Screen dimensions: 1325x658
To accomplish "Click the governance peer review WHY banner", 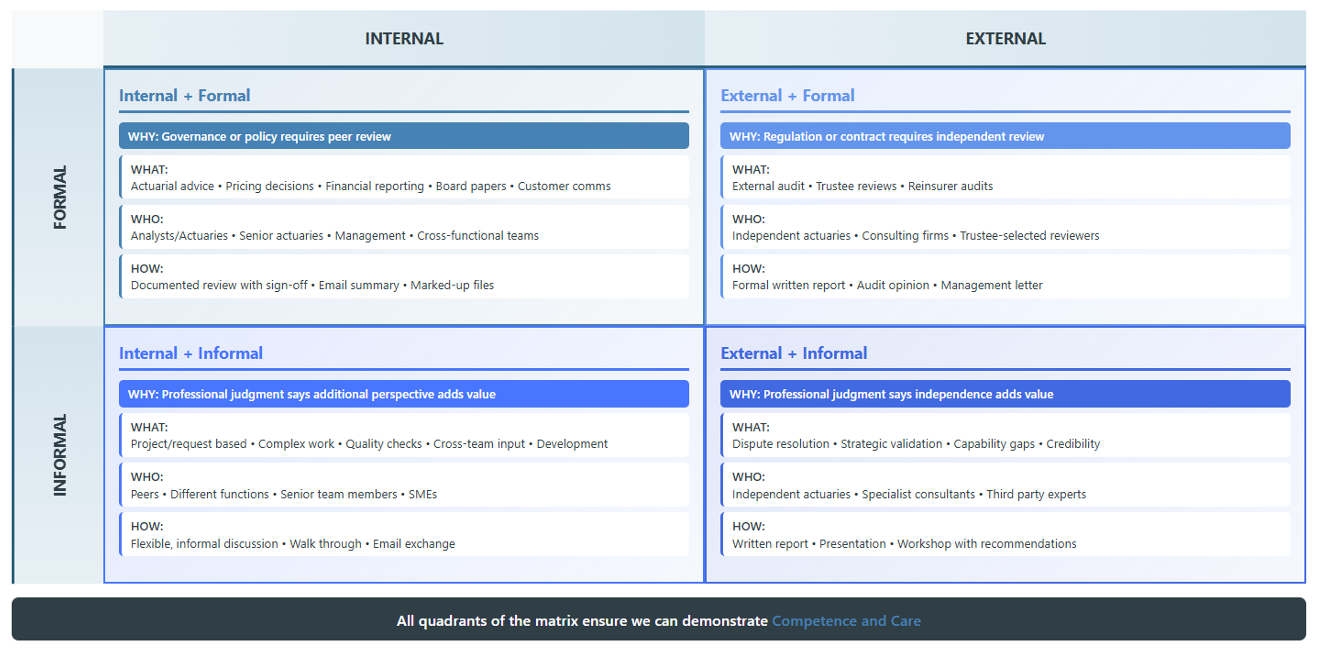I will pyautogui.click(x=404, y=135).
